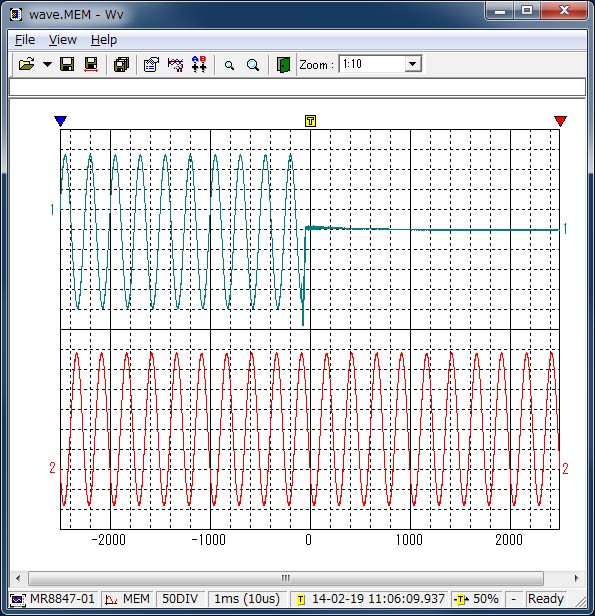Open the File menu
595x616 pixels.
25,40
